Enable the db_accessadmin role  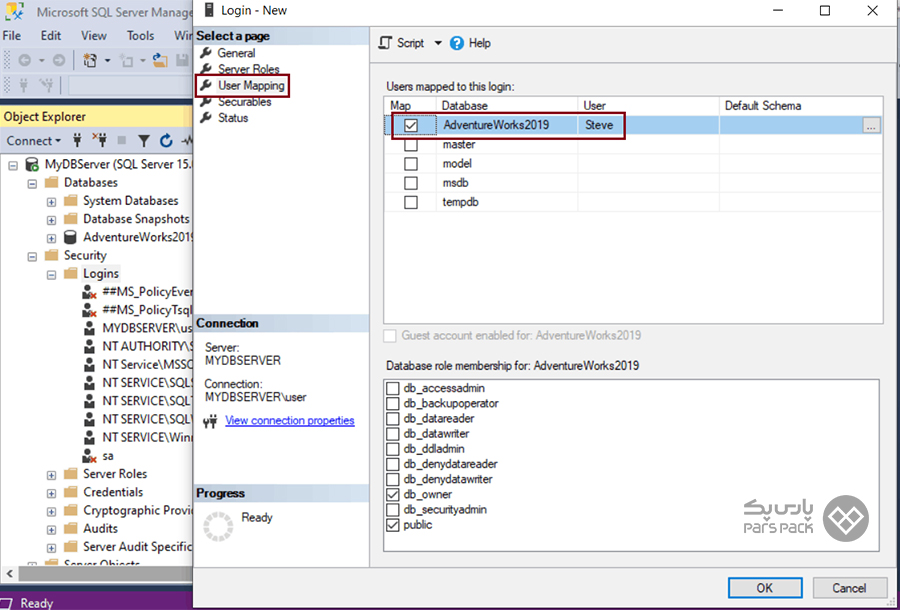tap(393, 388)
